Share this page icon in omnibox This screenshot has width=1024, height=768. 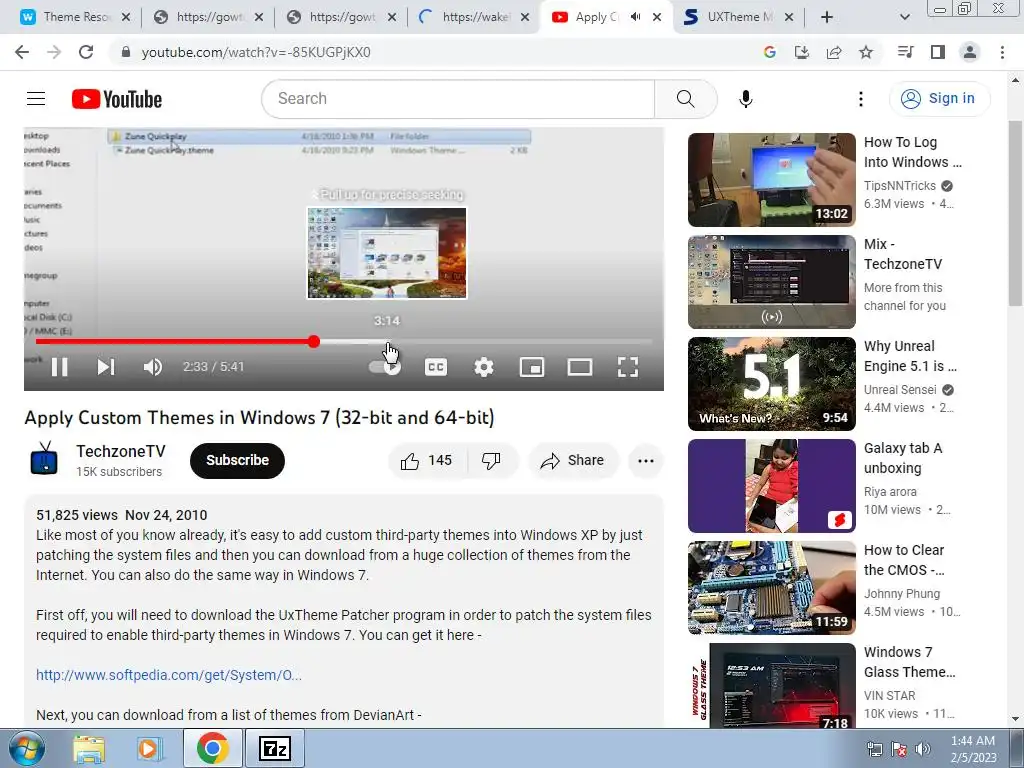(834, 52)
